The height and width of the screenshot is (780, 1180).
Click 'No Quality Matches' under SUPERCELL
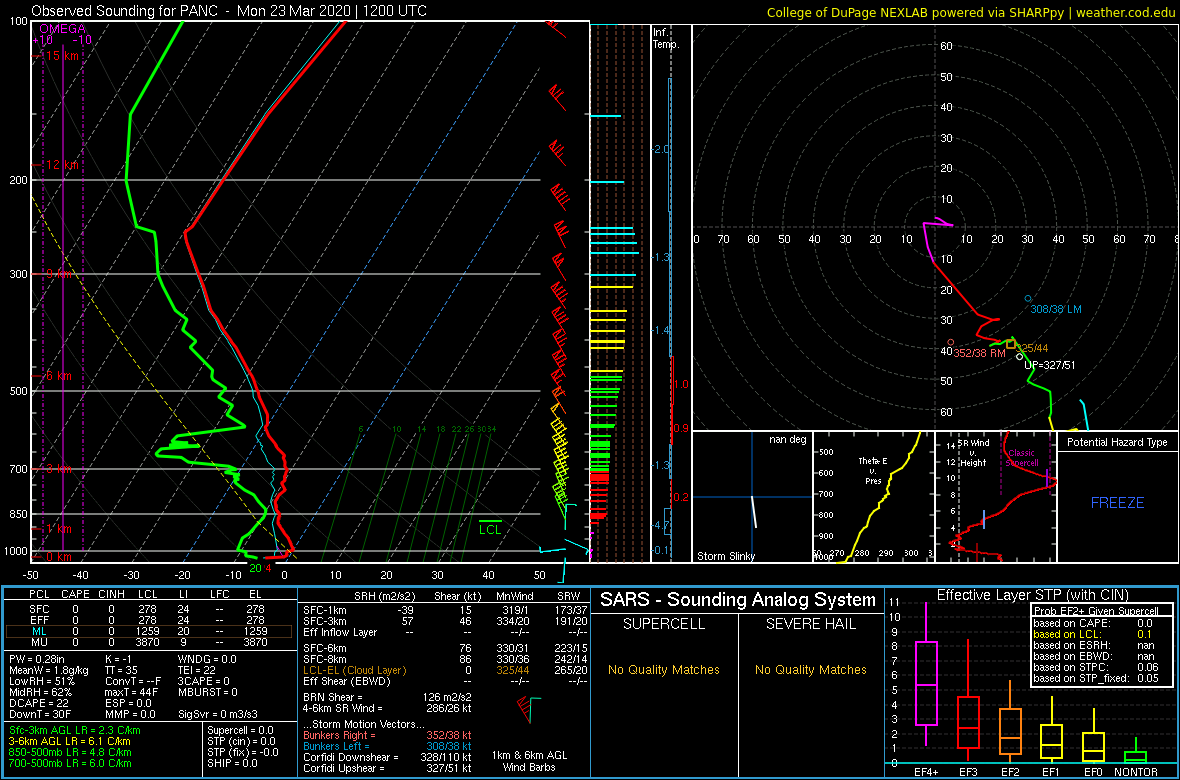click(x=664, y=670)
